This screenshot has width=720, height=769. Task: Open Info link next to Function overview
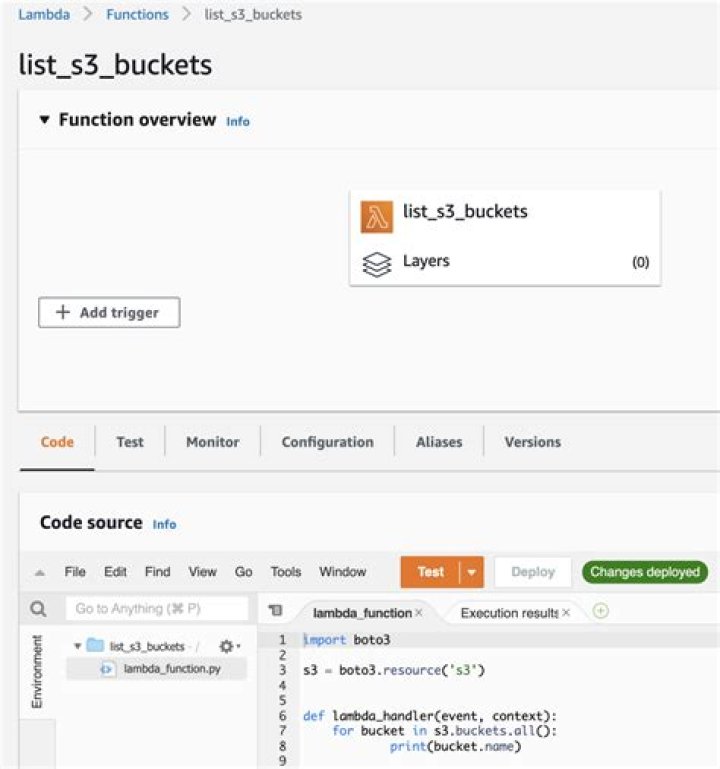coord(238,121)
